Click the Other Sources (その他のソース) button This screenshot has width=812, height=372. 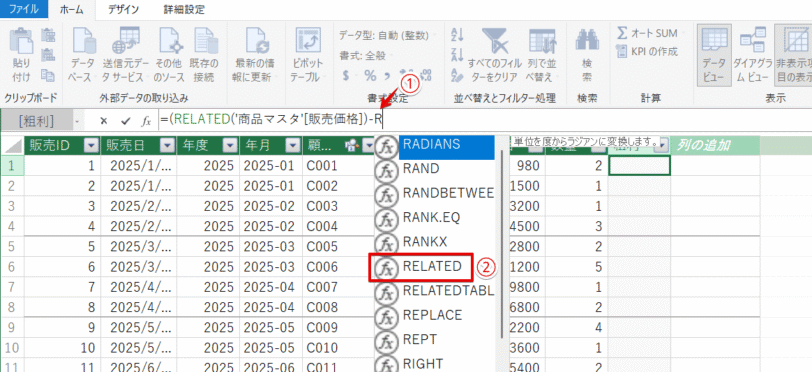coord(169,54)
